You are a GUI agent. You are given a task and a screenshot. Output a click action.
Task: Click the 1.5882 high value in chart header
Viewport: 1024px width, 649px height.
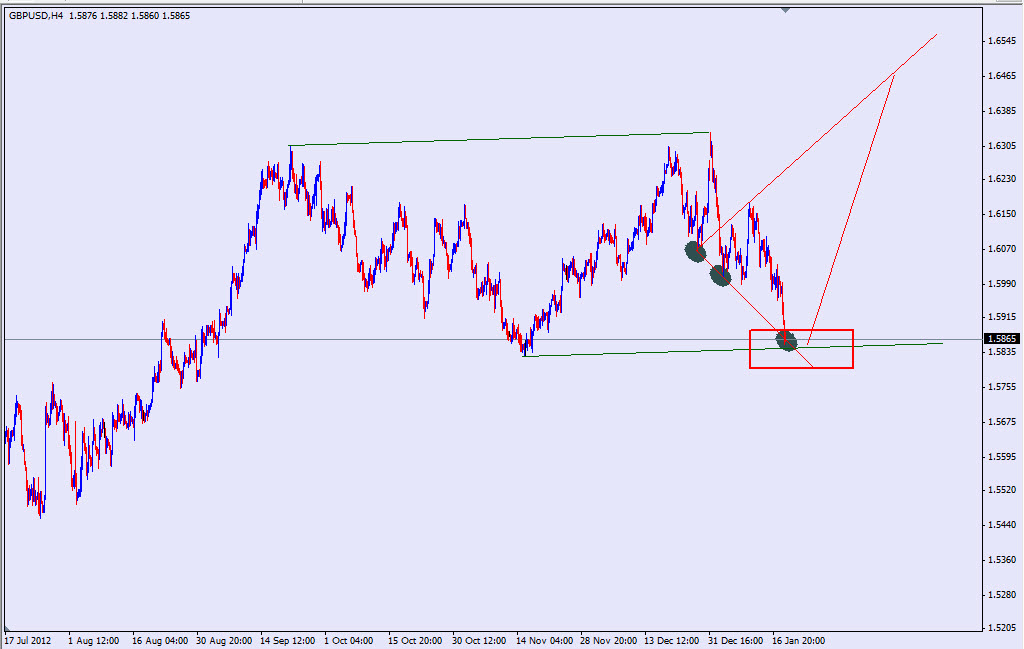click(x=114, y=16)
